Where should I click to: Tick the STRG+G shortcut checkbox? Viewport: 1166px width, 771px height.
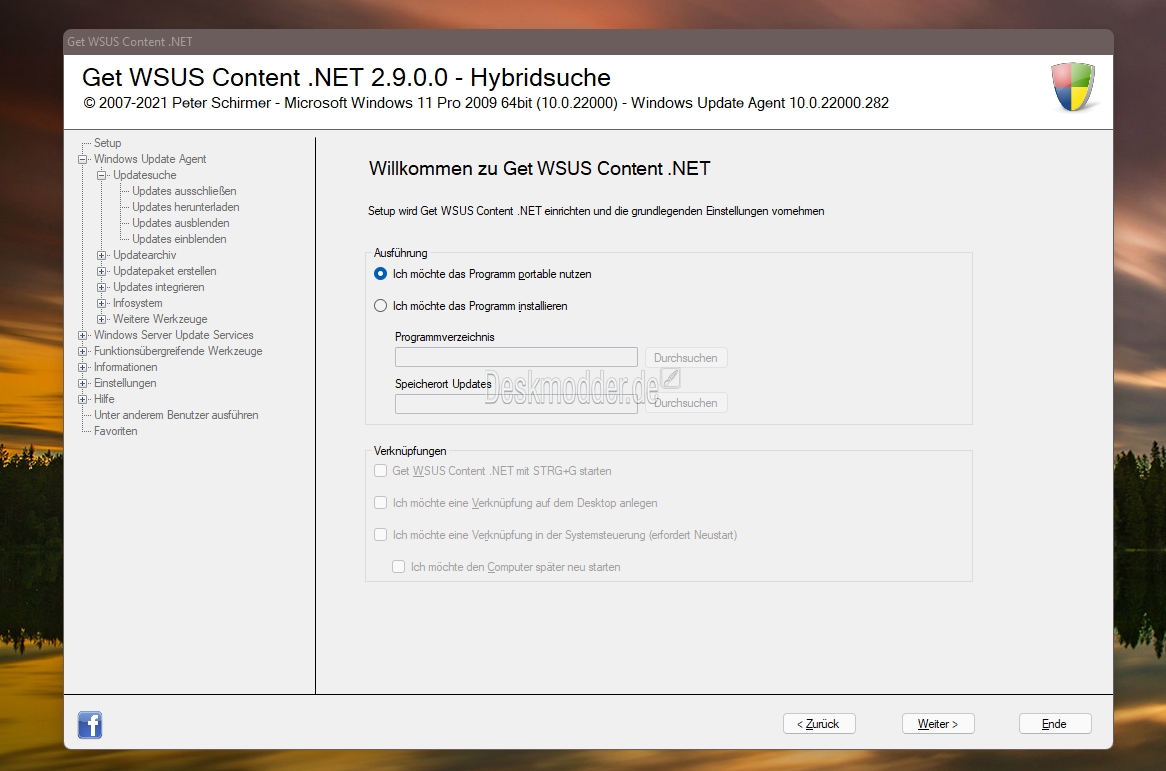pos(381,471)
